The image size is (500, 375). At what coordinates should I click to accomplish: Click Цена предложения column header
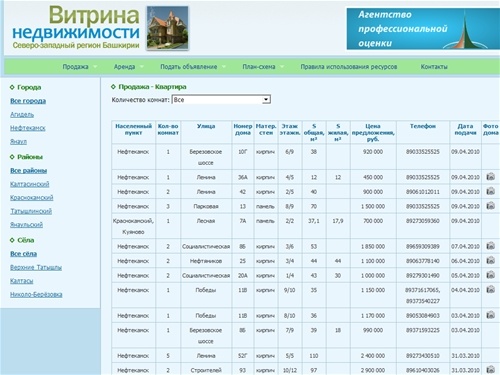(373, 132)
